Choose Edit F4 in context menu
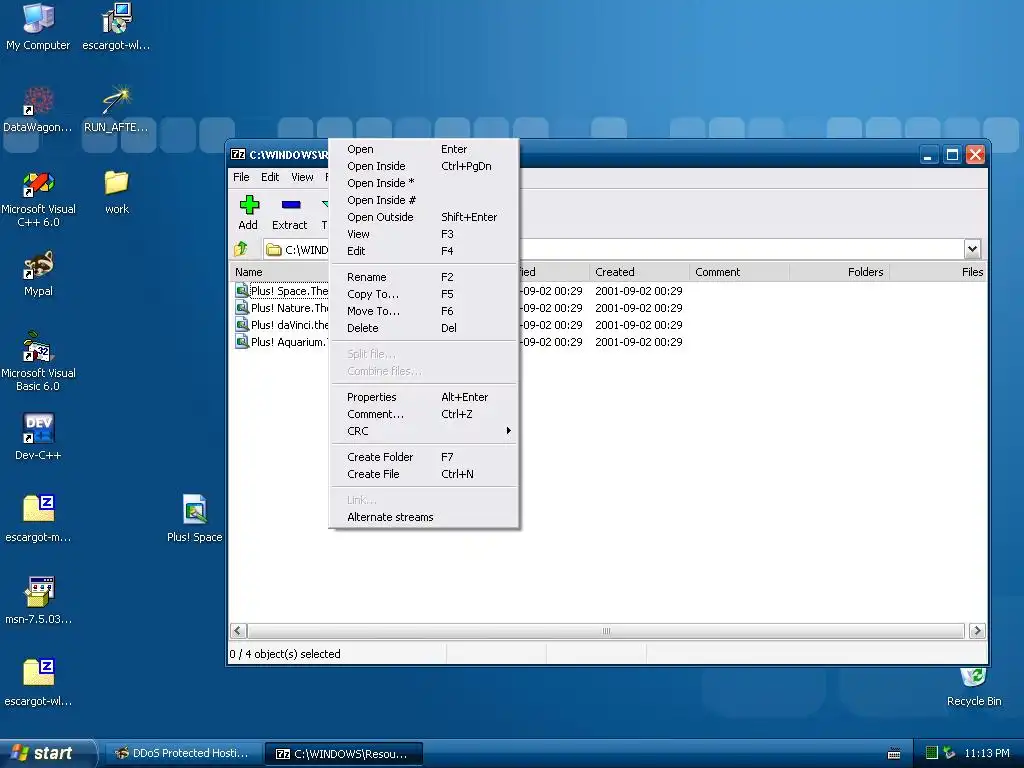 [424, 251]
